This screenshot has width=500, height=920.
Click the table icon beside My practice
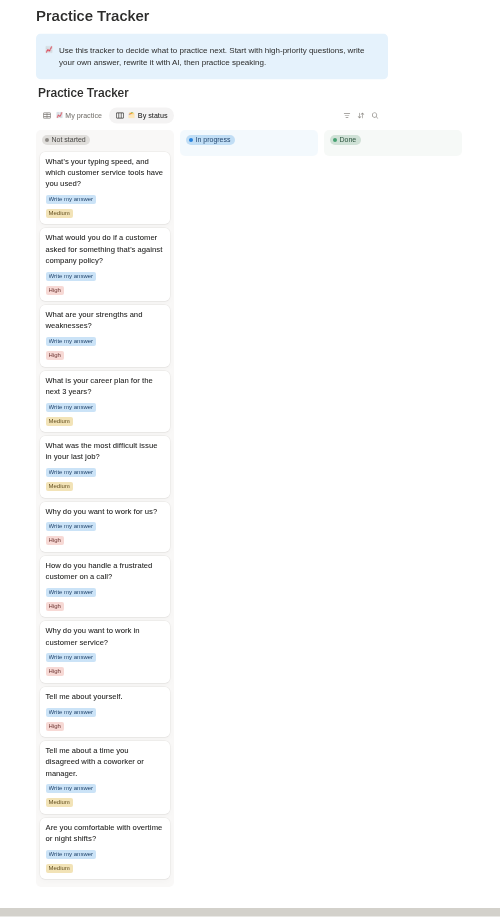47,116
